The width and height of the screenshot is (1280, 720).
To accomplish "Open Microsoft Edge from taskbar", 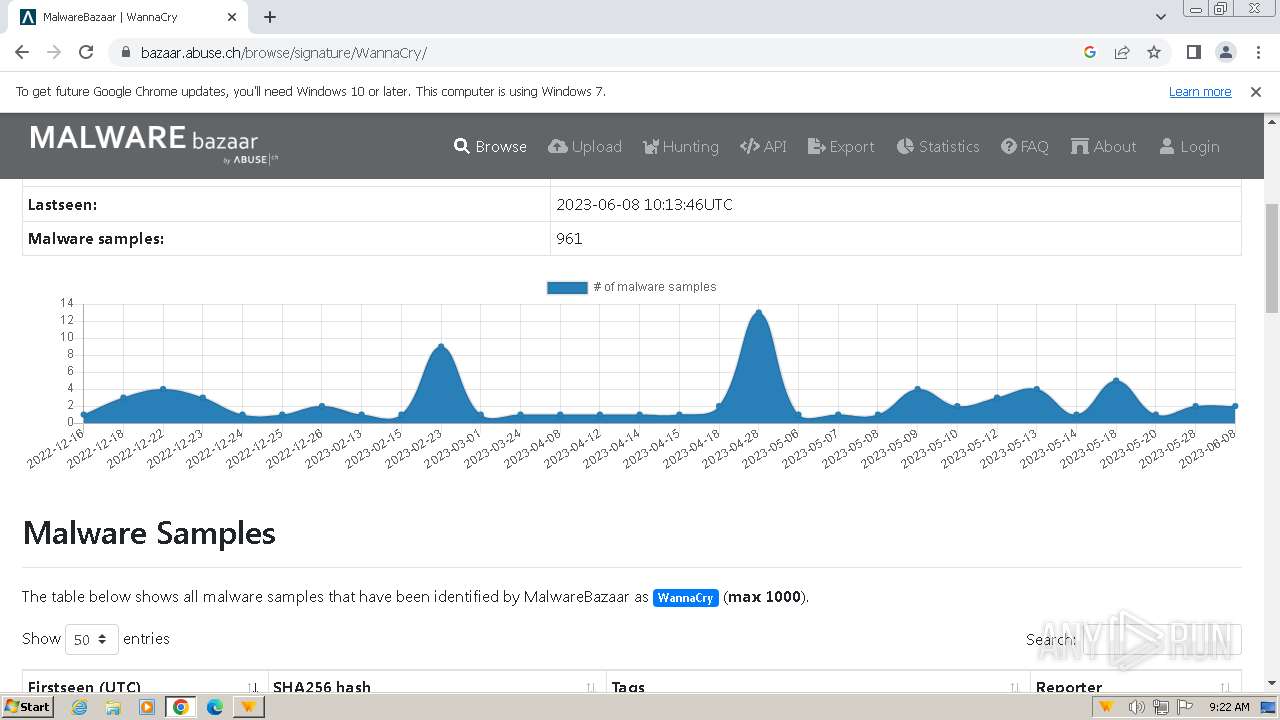I will click(215, 707).
